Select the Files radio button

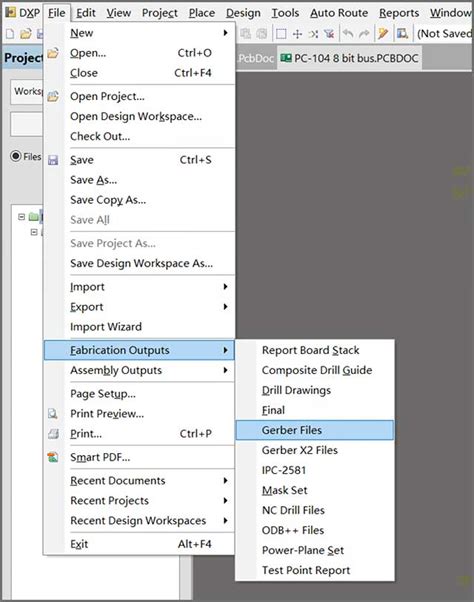pos(16,156)
